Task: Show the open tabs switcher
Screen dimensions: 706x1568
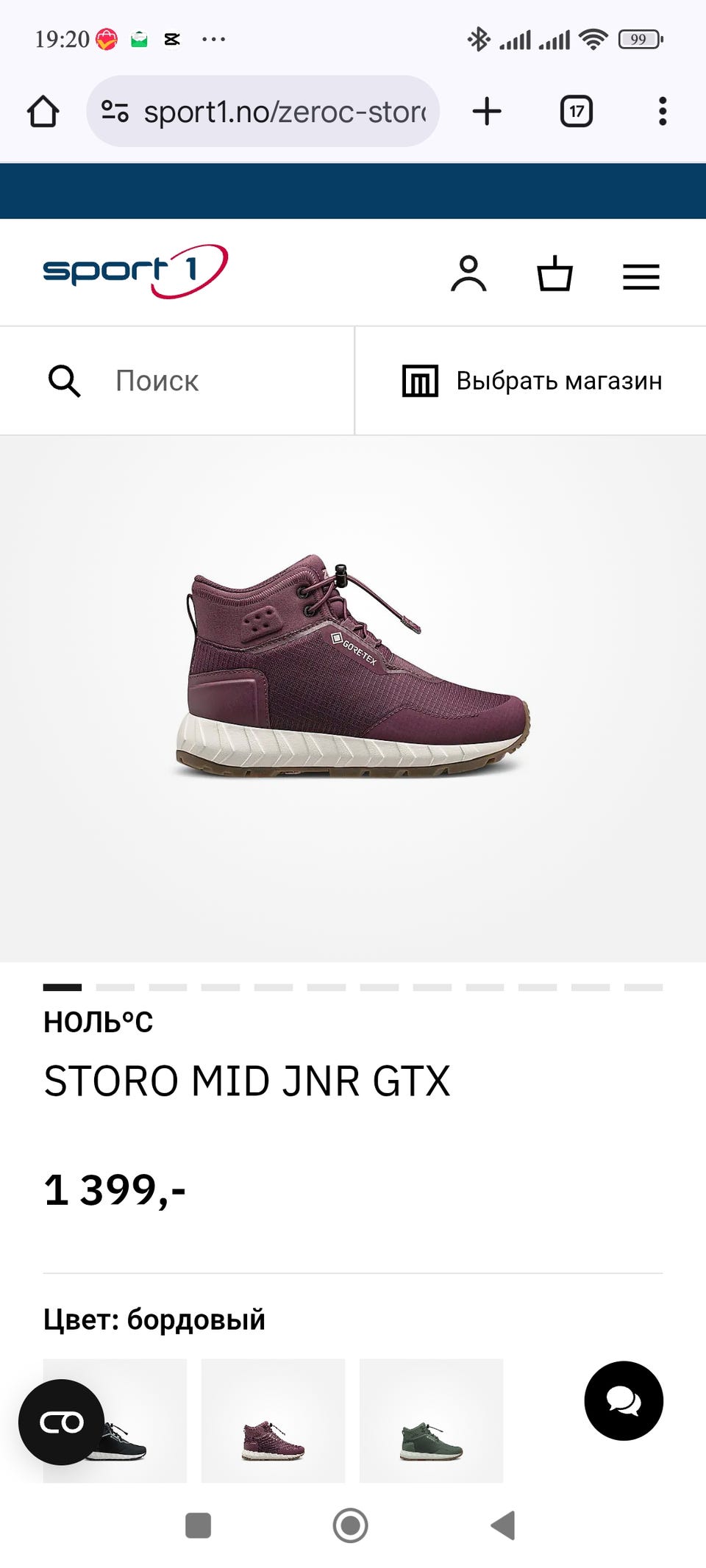Action: 577,112
